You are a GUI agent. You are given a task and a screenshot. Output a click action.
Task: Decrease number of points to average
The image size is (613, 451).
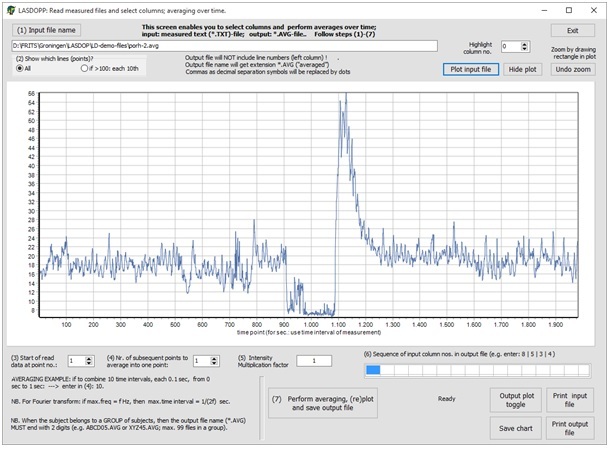(214, 363)
